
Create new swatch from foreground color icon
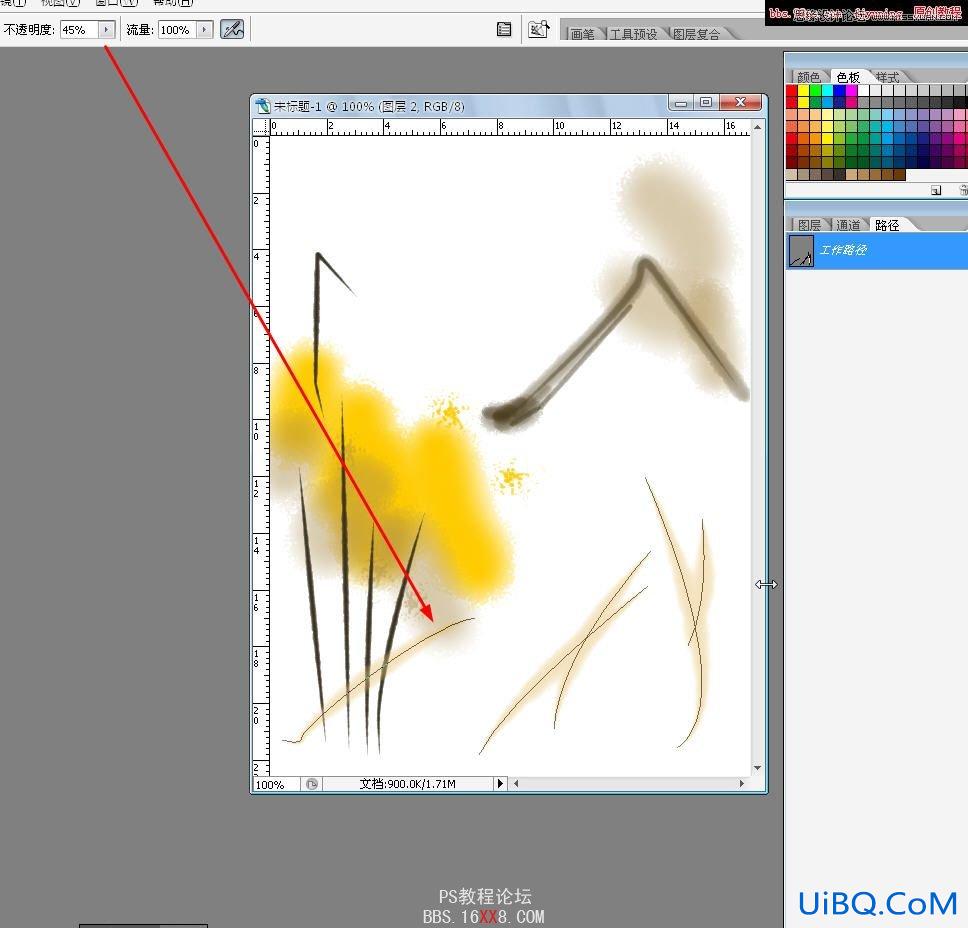(937, 190)
